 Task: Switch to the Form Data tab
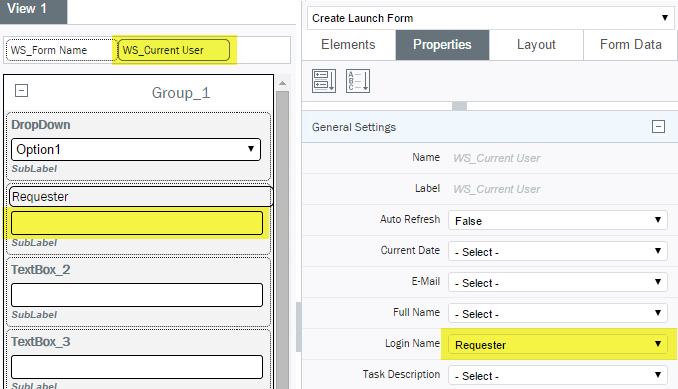(x=630, y=45)
